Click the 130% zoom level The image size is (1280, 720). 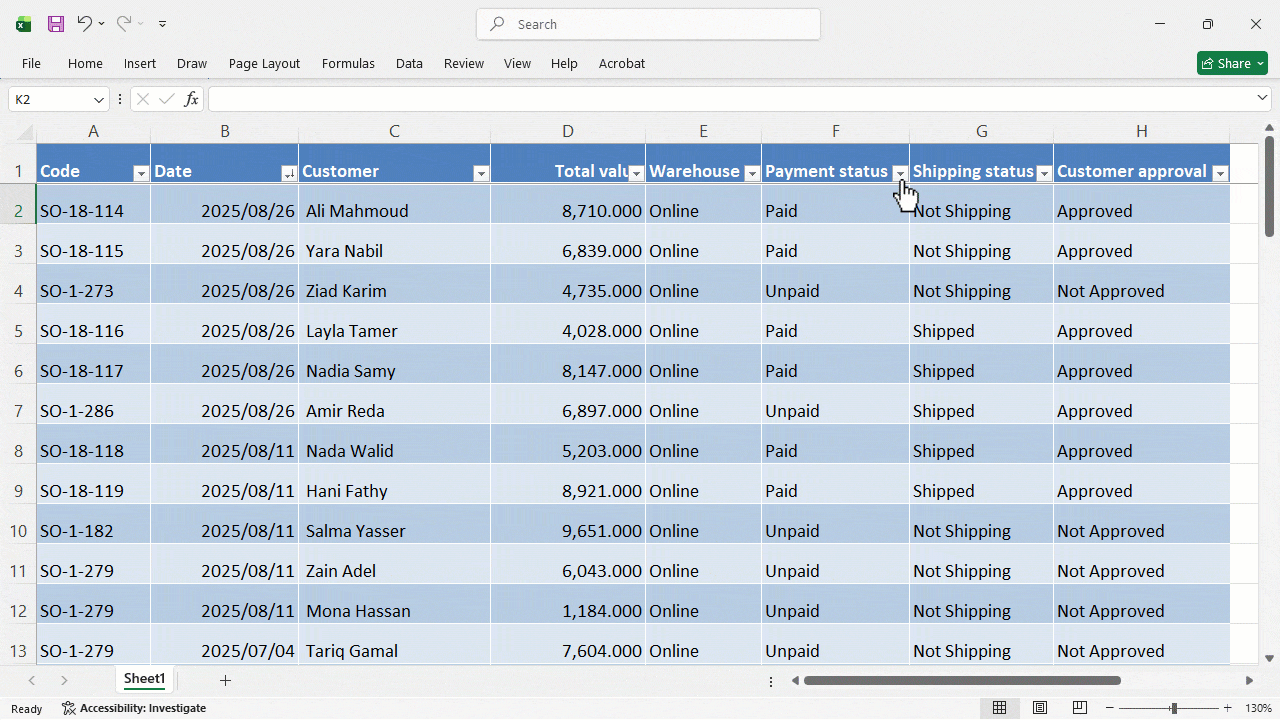1256,708
